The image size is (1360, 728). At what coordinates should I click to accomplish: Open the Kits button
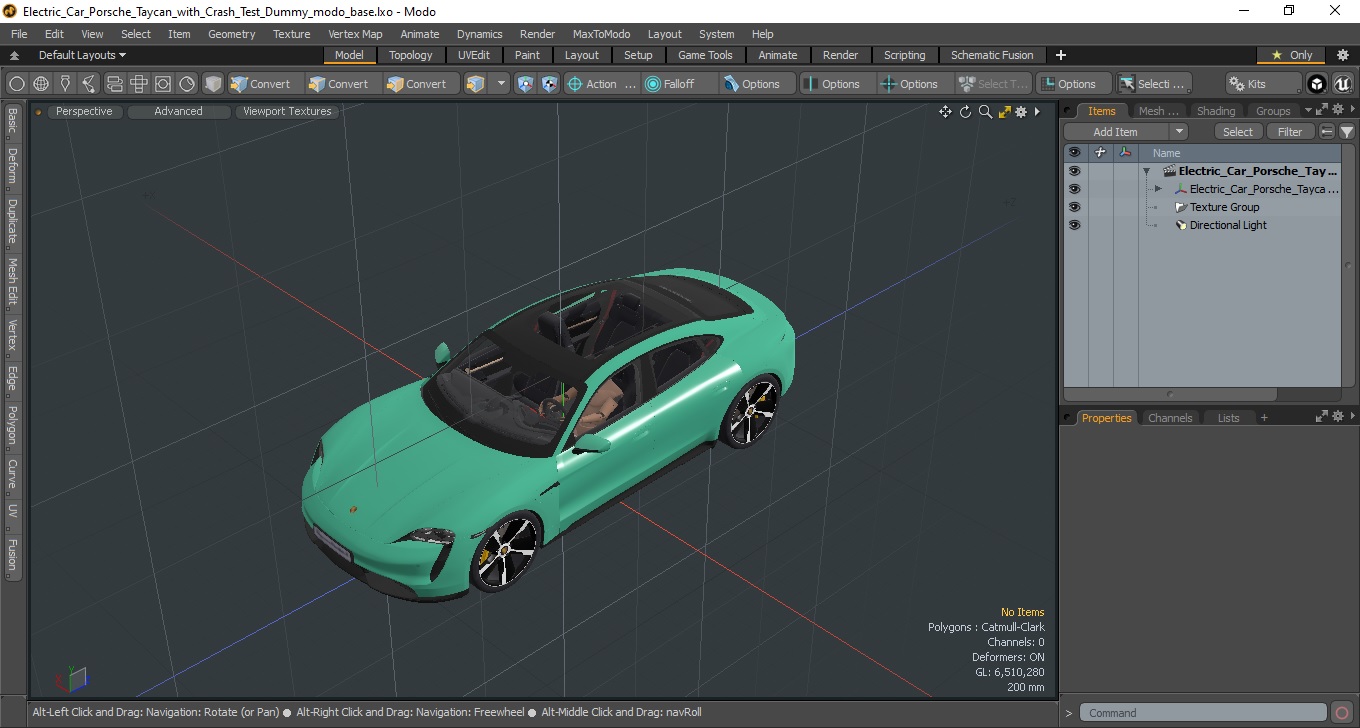pyautogui.click(x=1264, y=84)
